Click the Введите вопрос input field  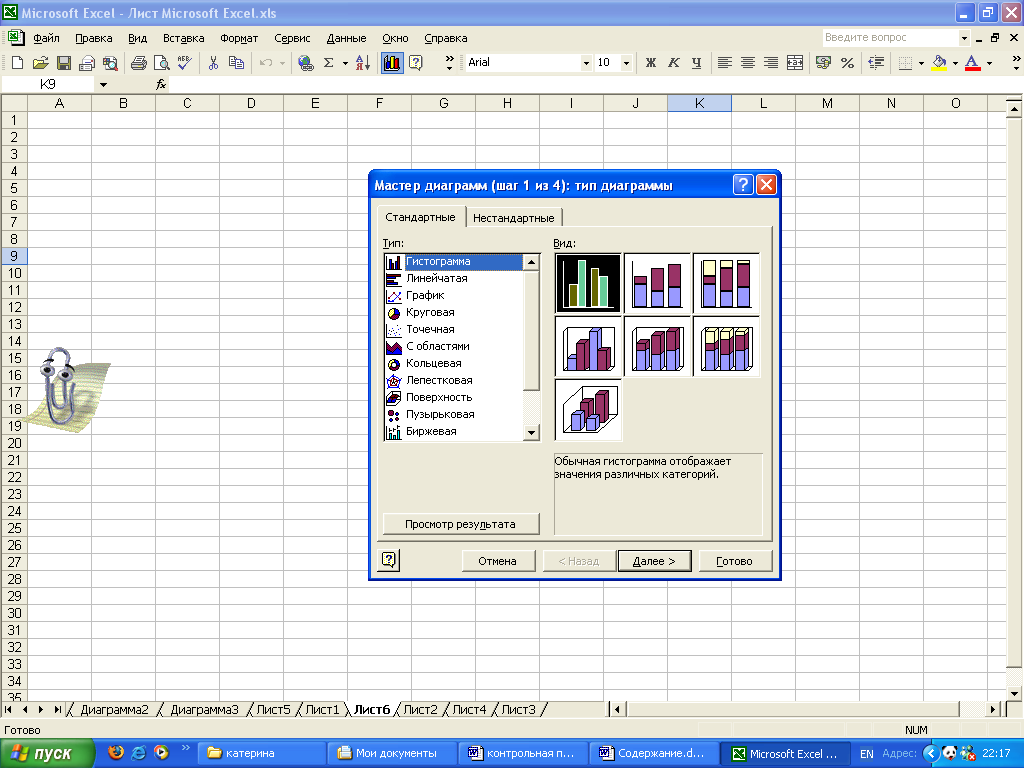(x=889, y=38)
